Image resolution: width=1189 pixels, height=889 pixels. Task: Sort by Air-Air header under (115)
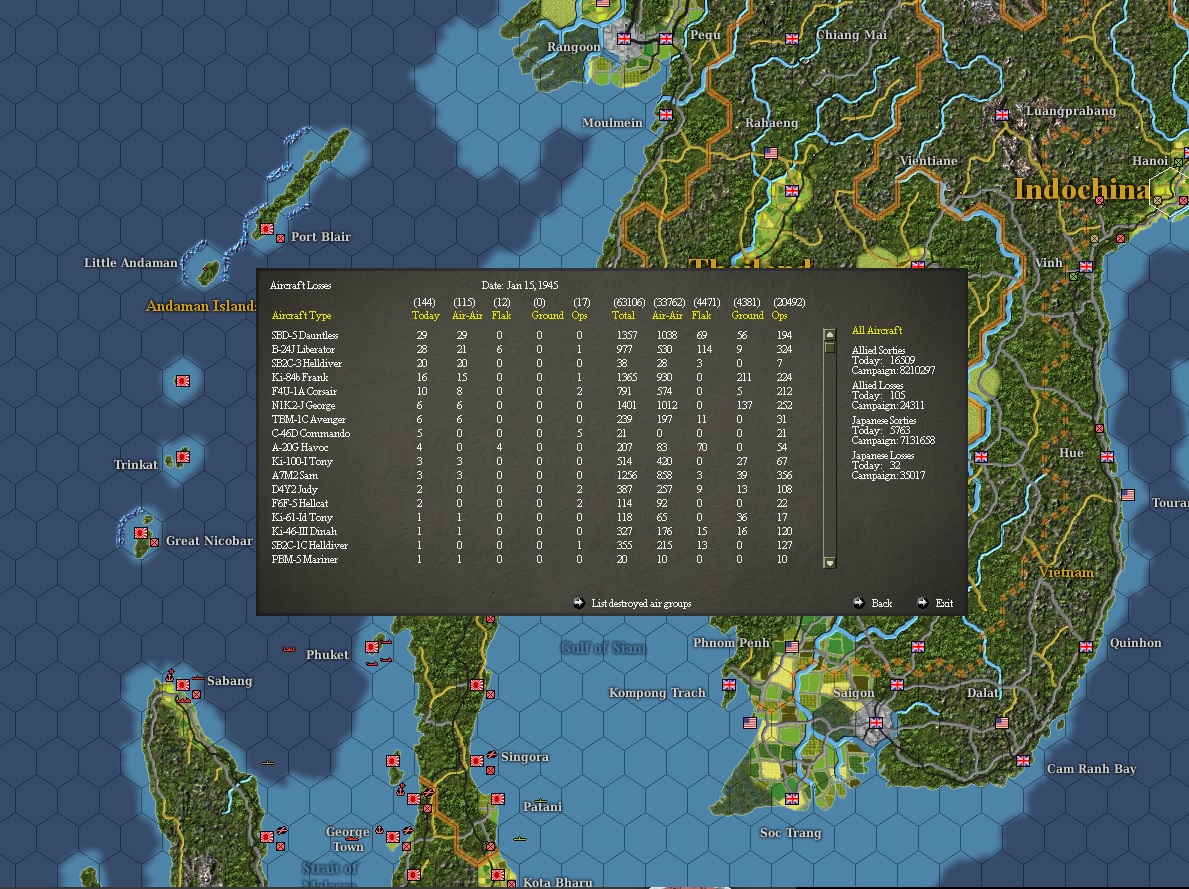pyautogui.click(x=466, y=316)
